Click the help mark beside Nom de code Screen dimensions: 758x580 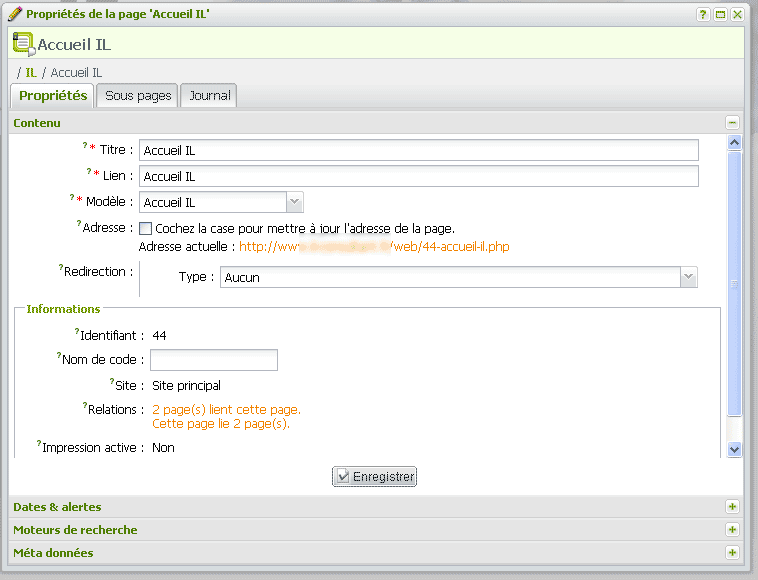(59, 355)
